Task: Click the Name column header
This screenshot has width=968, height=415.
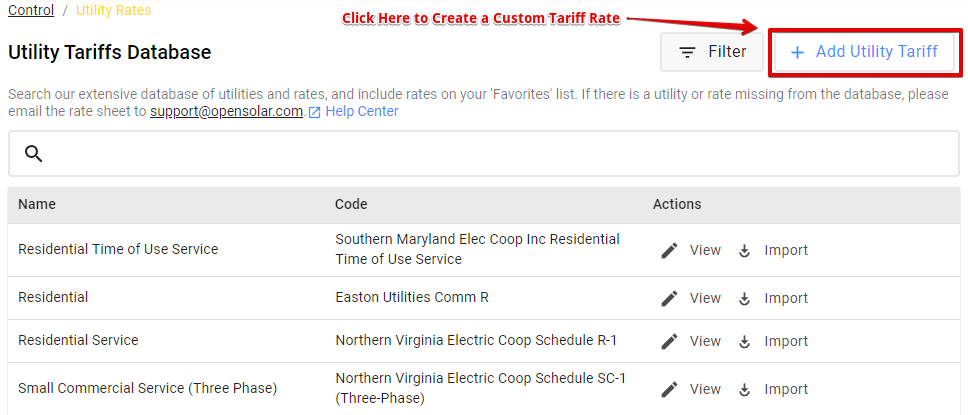Action: pyautogui.click(x=36, y=204)
